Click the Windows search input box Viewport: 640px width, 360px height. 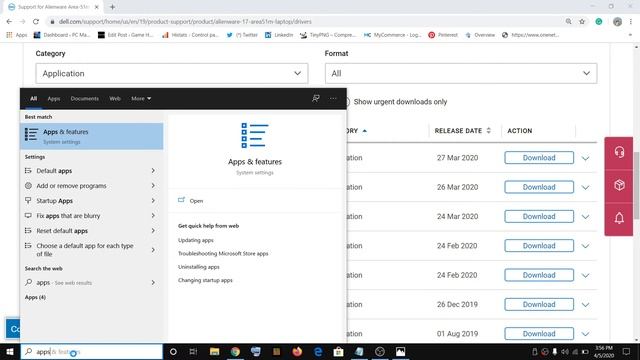92,351
